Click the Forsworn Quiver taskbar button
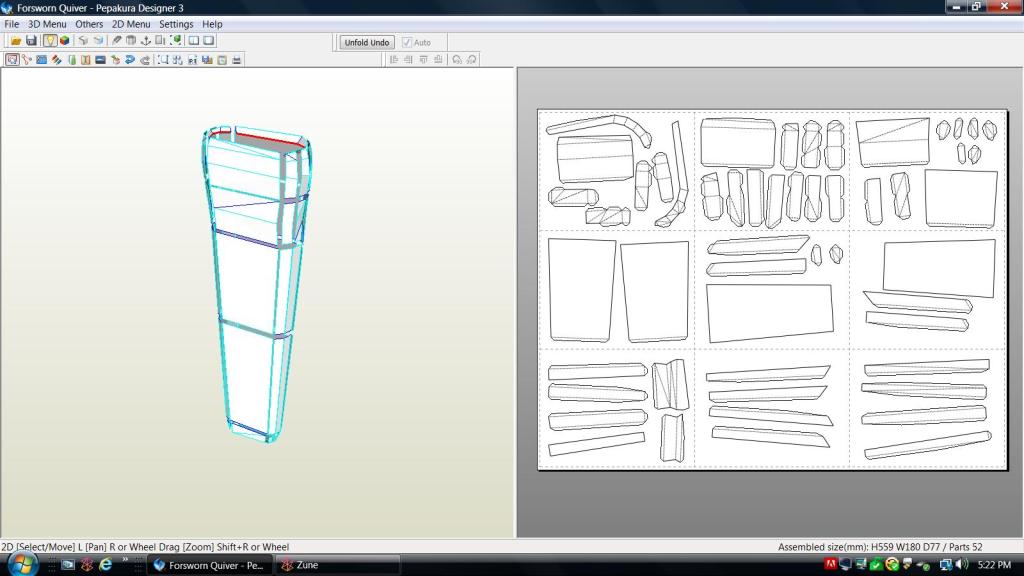The height and width of the screenshot is (576, 1024). point(210,565)
